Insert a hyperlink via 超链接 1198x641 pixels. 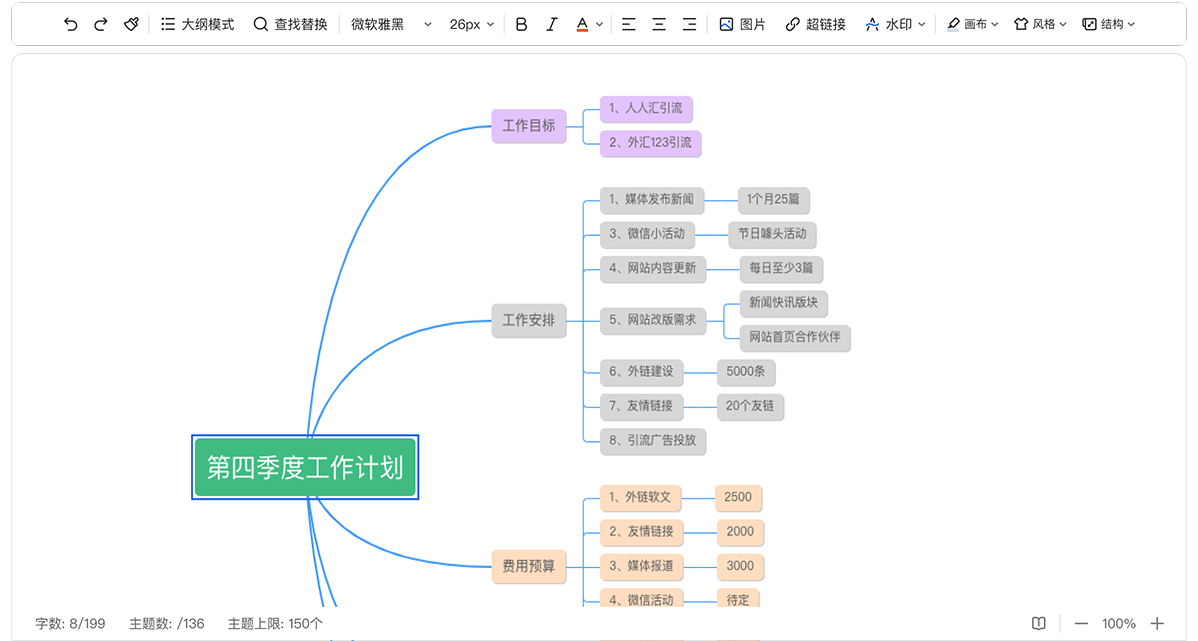click(x=815, y=24)
